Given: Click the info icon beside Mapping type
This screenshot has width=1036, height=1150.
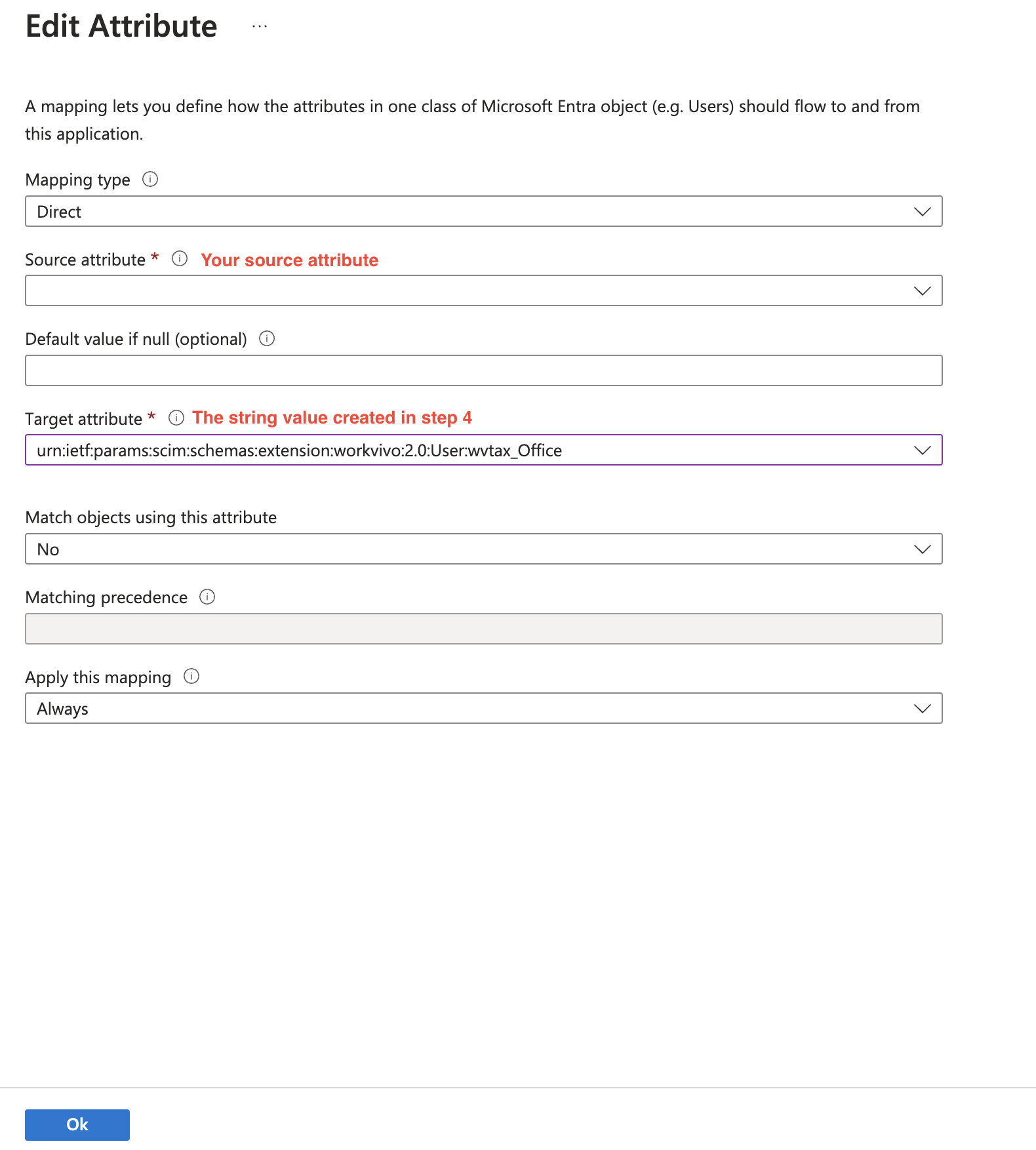Looking at the screenshot, I should coord(150,179).
